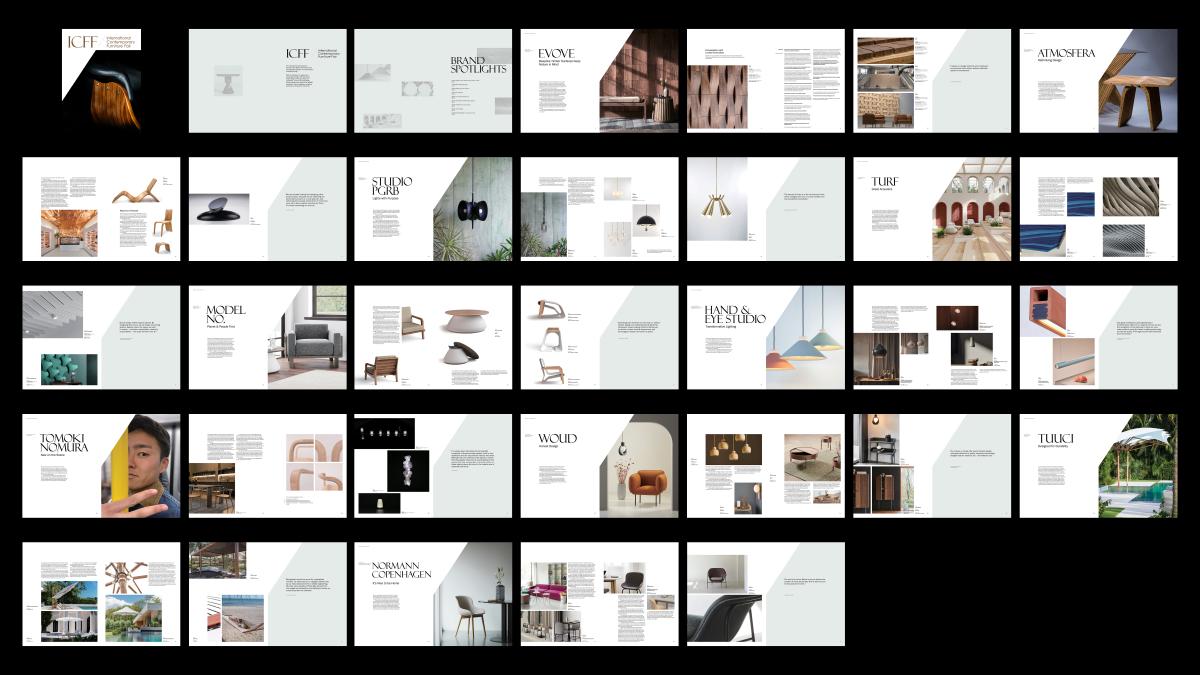Open the ICFF International Contemporary Furniture Fair title spread
The height and width of the screenshot is (675, 1200).
tap(268, 80)
